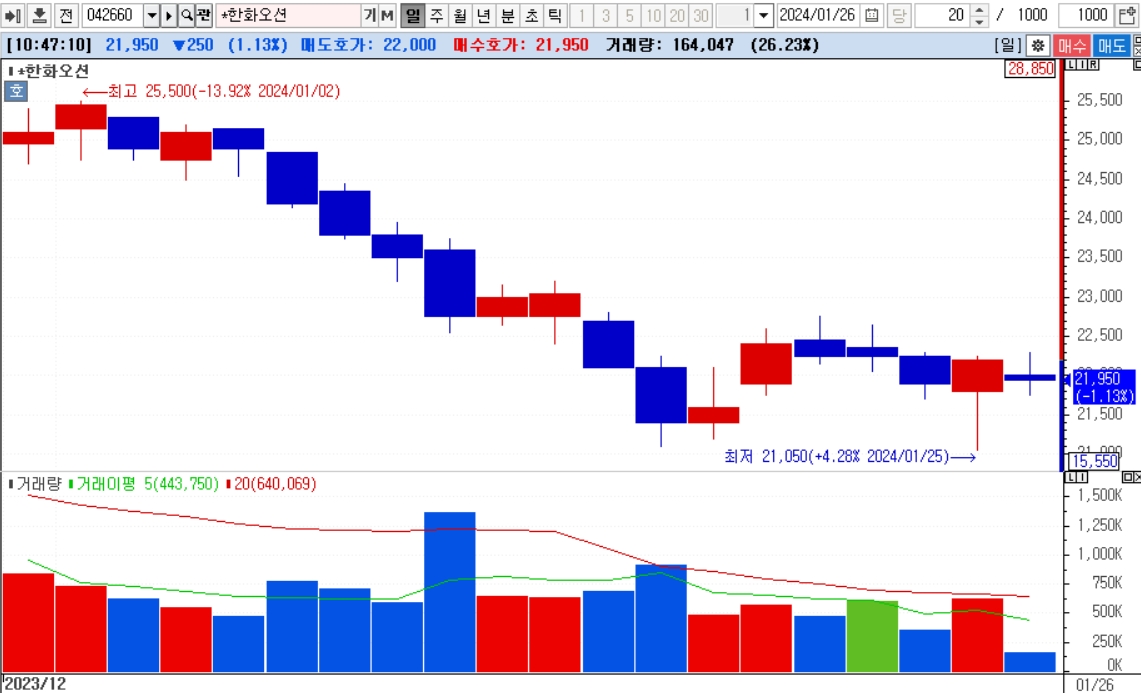Image resolution: width=1141 pixels, height=693 pixels.
Task: Click the 호 quote badge under stock name
Action: tap(16, 91)
